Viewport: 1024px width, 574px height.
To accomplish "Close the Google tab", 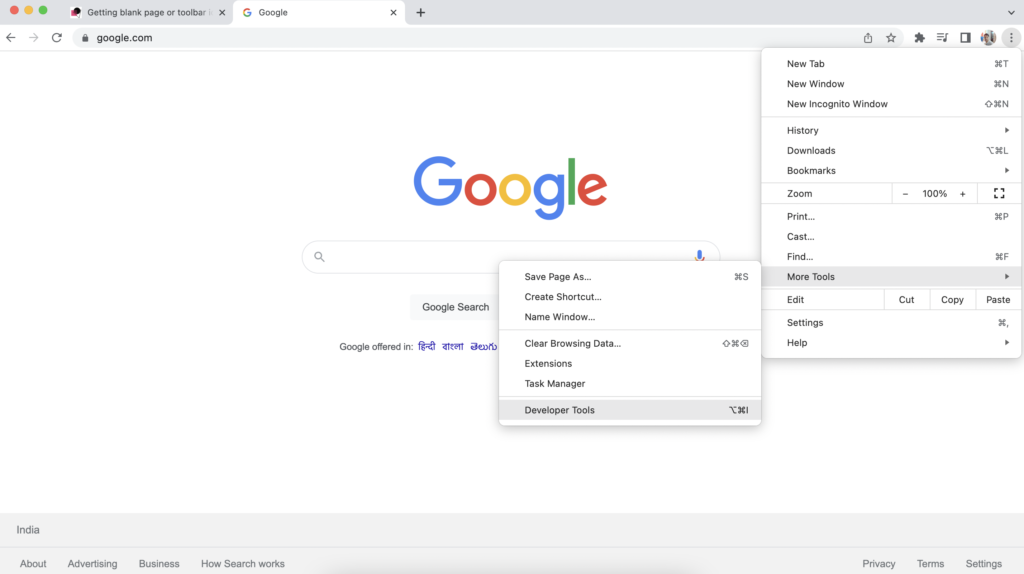I will pyautogui.click(x=393, y=12).
